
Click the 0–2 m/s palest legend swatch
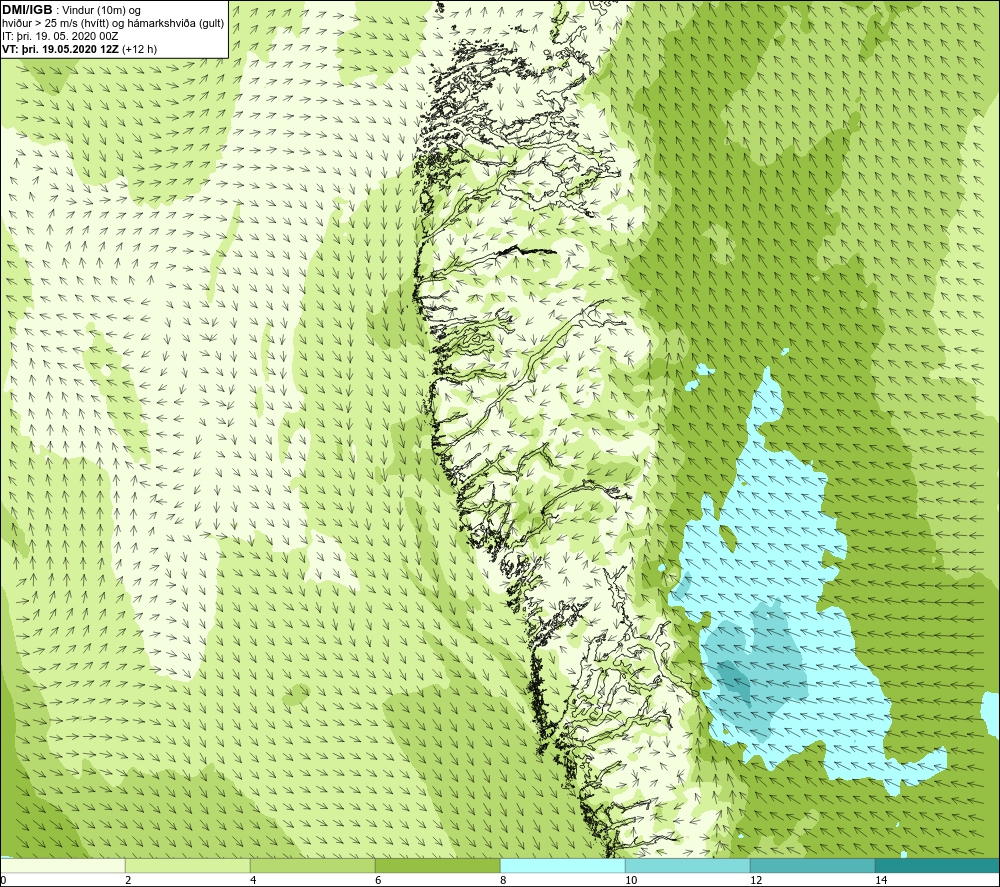pos(62,865)
